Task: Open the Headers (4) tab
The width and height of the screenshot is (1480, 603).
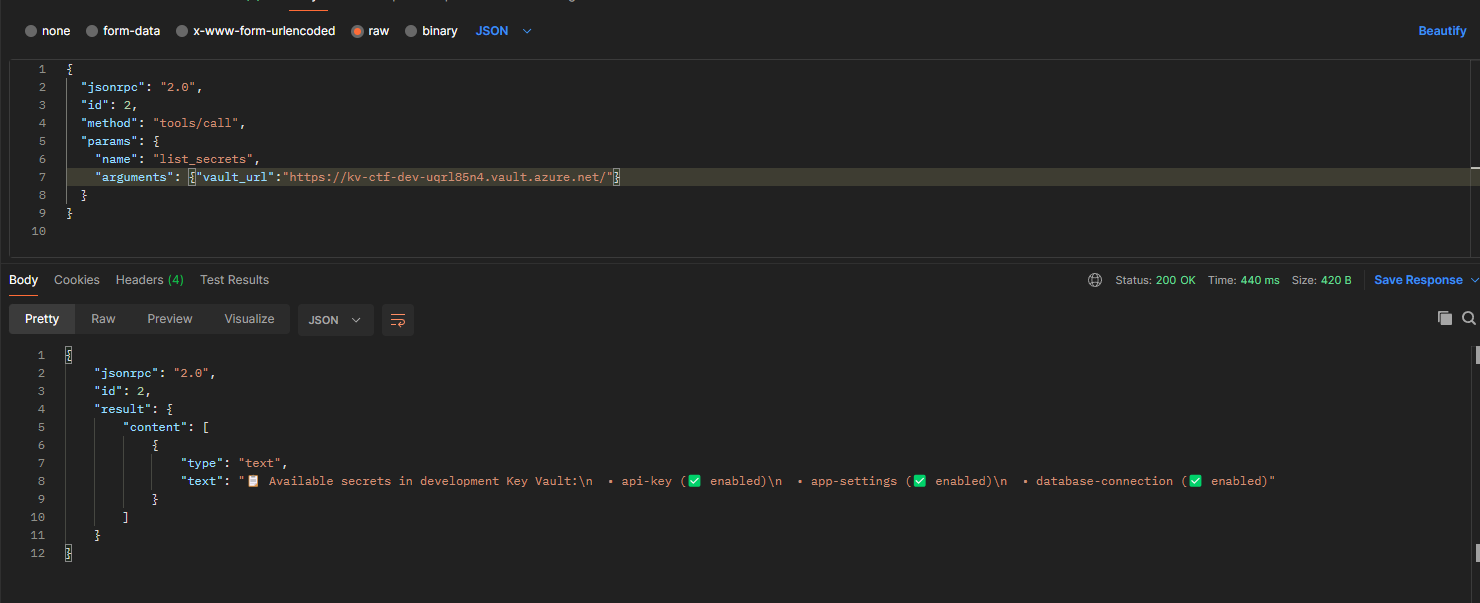Action: click(x=149, y=280)
